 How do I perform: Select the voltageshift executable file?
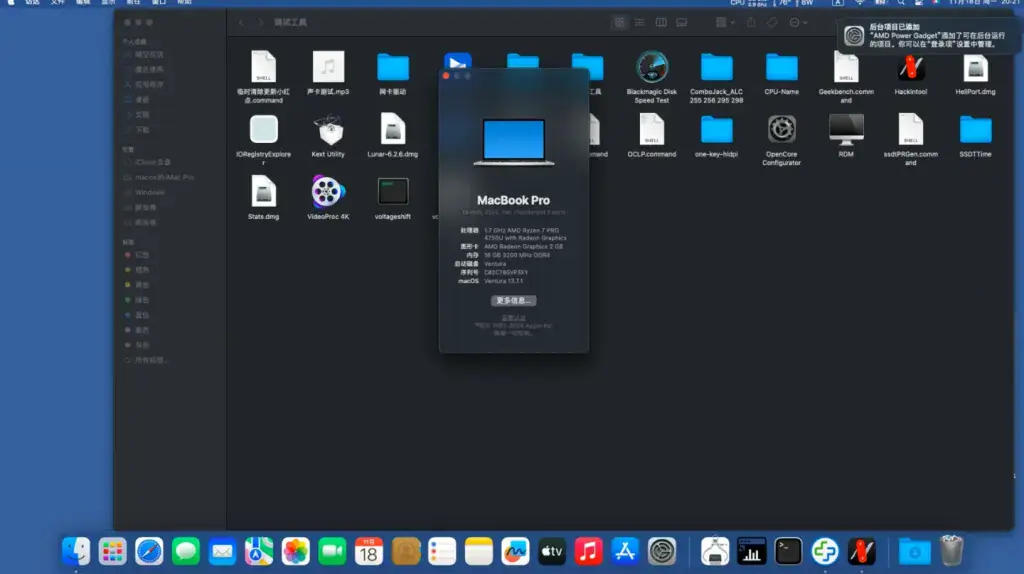392,191
